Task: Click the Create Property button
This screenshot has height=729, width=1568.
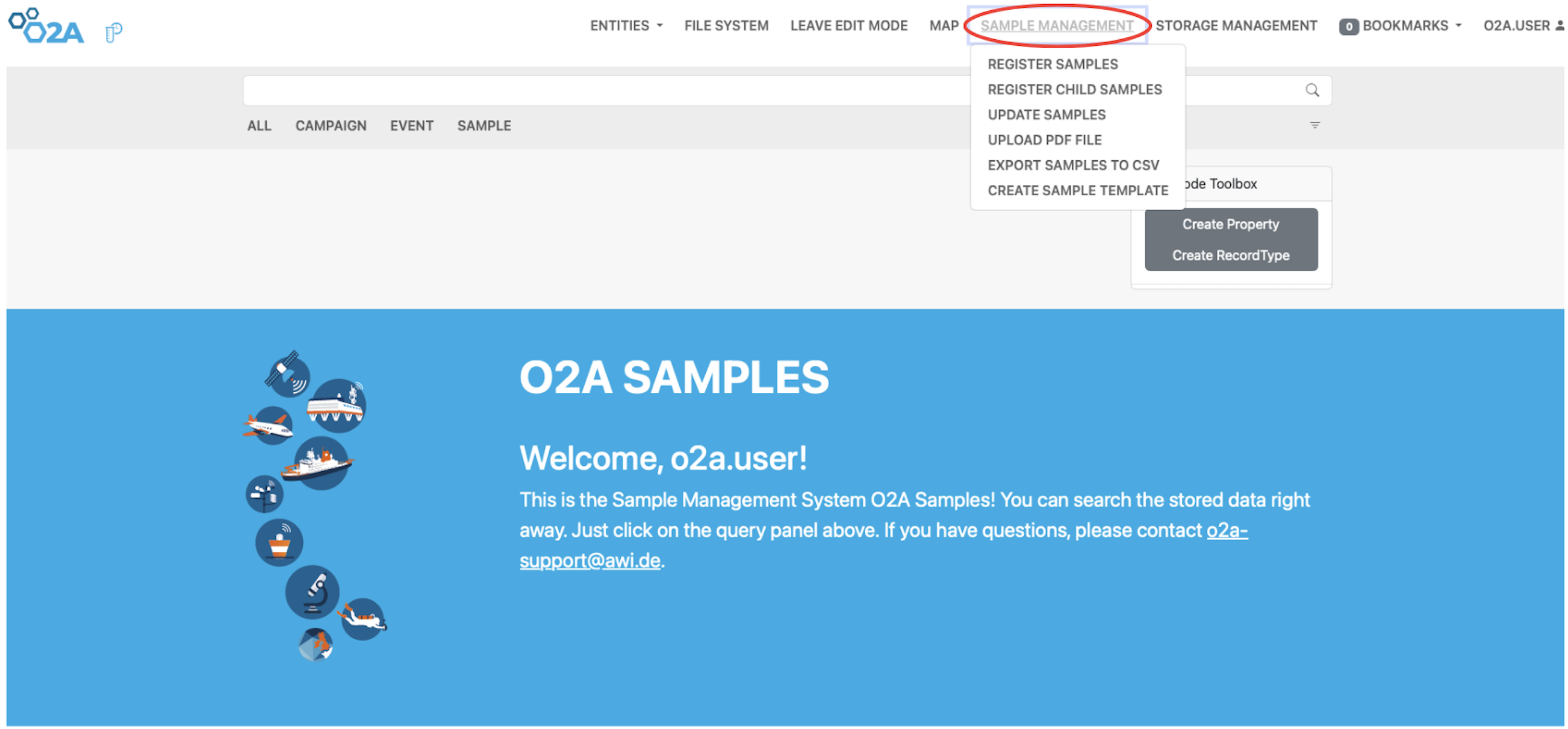Action: click(x=1231, y=224)
